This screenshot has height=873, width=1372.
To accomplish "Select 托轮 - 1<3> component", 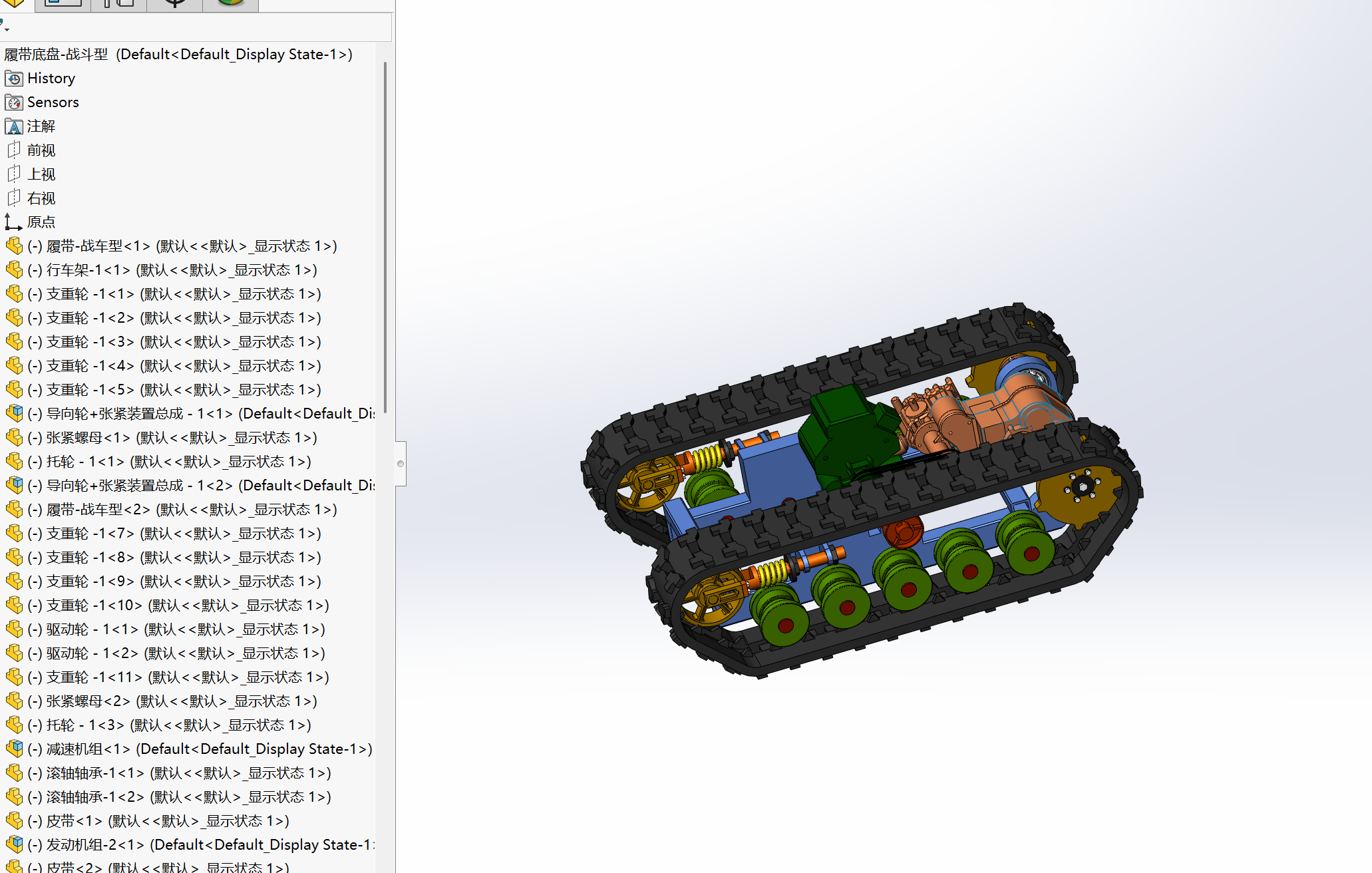I will tap(169, 725).
